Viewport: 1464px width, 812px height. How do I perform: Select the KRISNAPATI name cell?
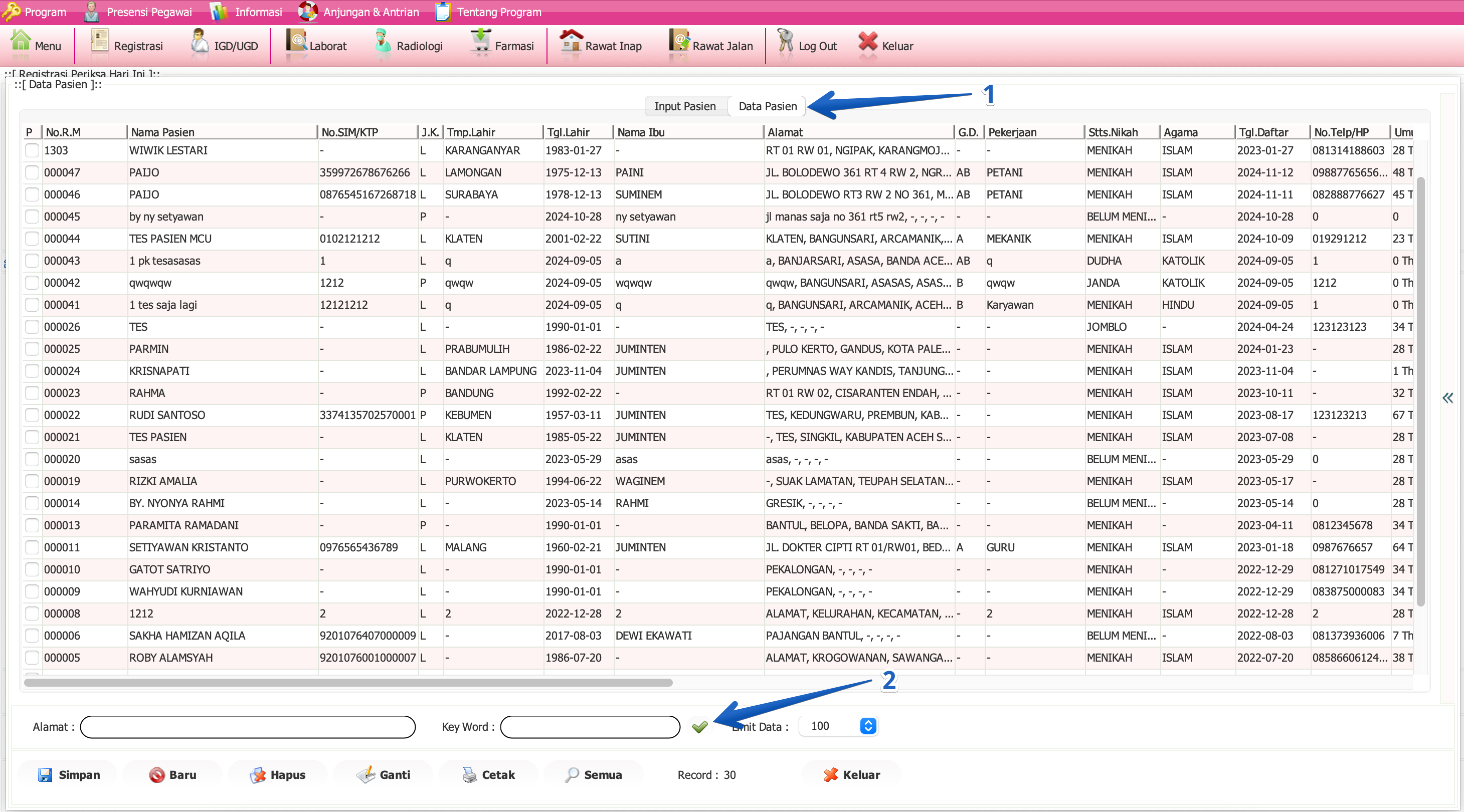222,371
